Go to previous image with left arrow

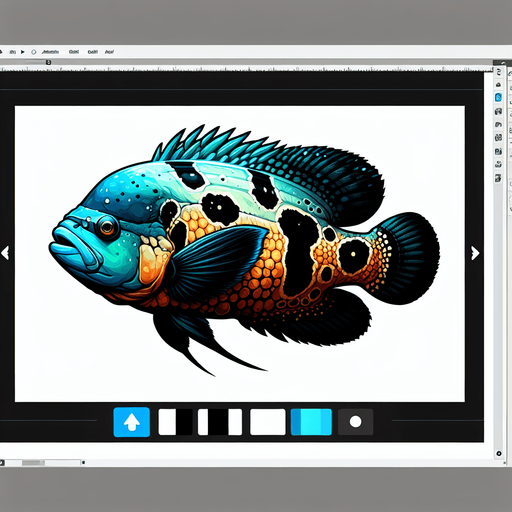5,253
